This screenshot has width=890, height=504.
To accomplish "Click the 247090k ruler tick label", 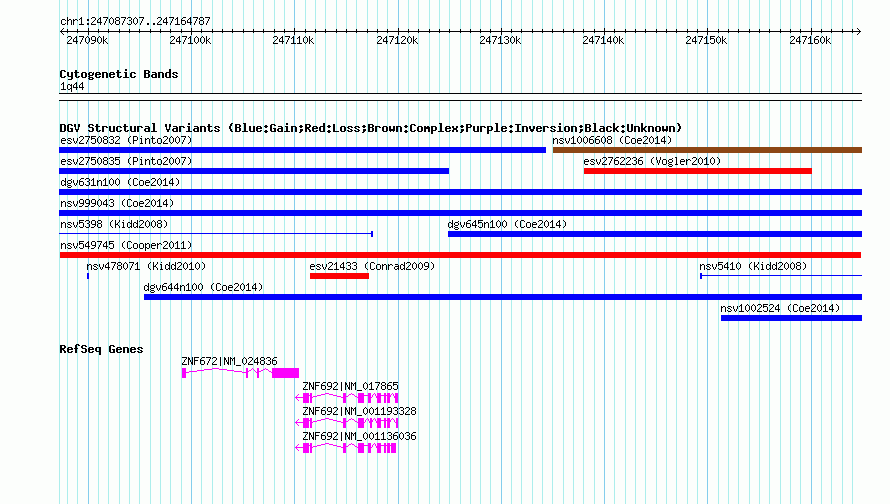I will 87,40.
